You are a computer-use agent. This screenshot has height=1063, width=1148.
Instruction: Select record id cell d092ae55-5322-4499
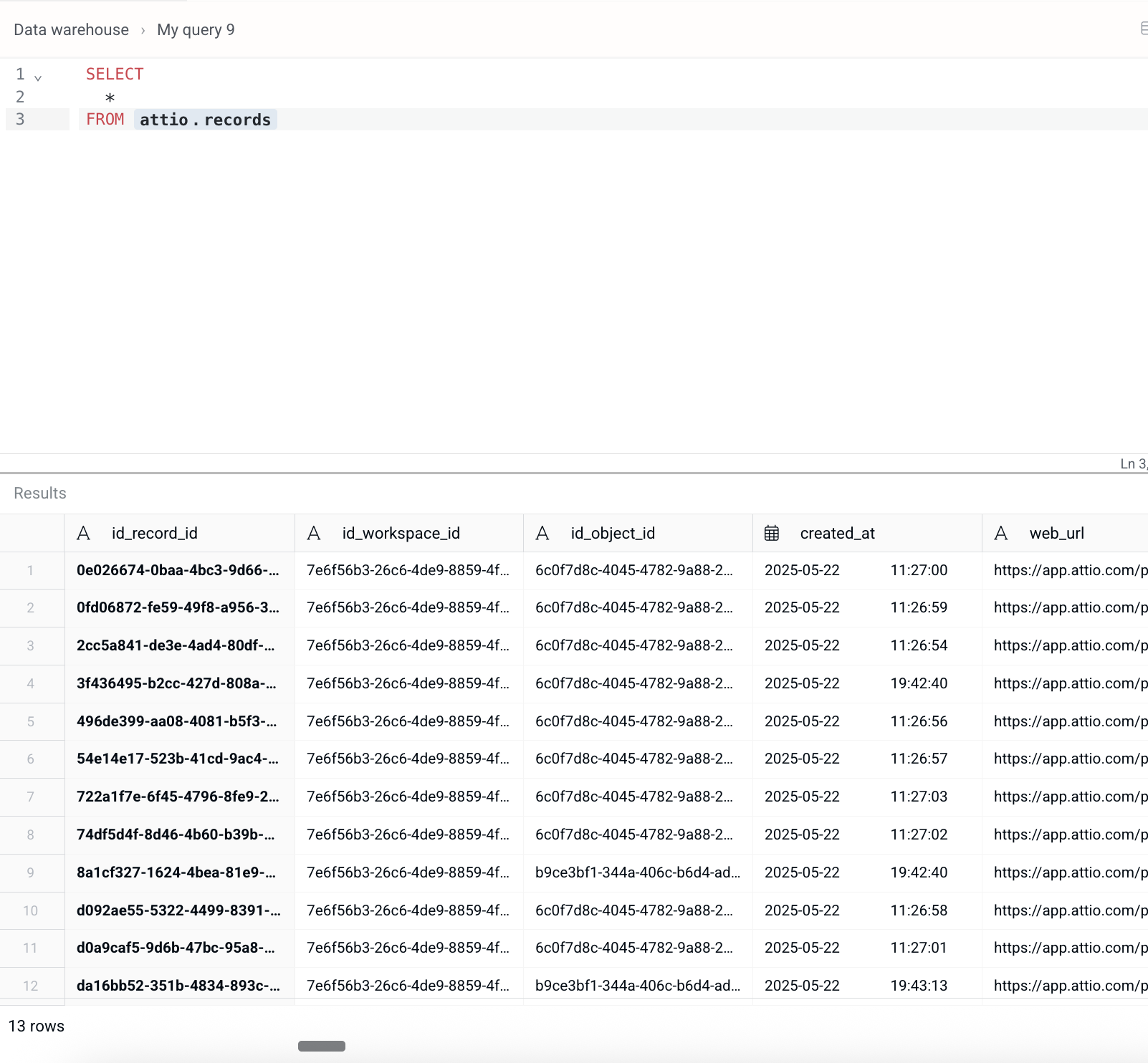(x=179, y=910)
